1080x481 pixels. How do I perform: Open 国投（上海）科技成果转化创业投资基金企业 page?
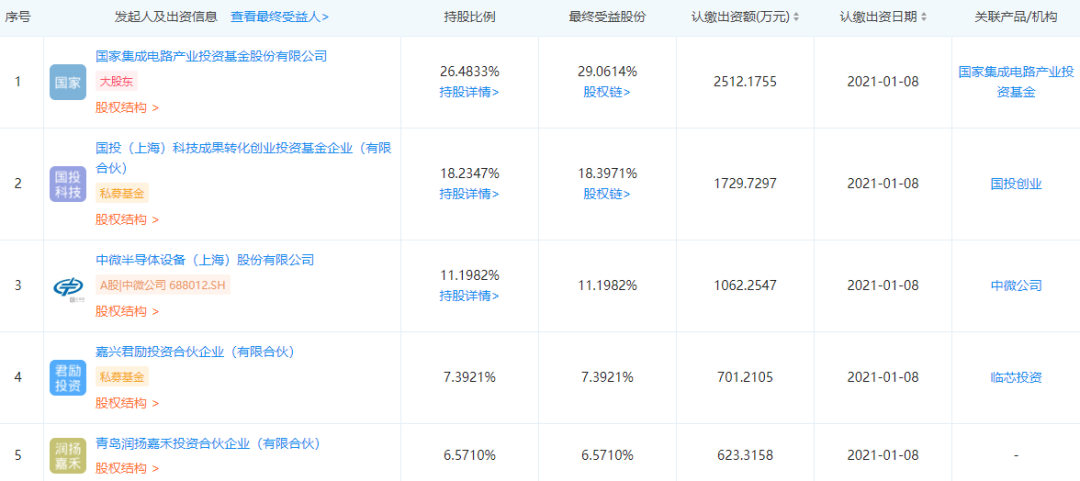(243, 158)
